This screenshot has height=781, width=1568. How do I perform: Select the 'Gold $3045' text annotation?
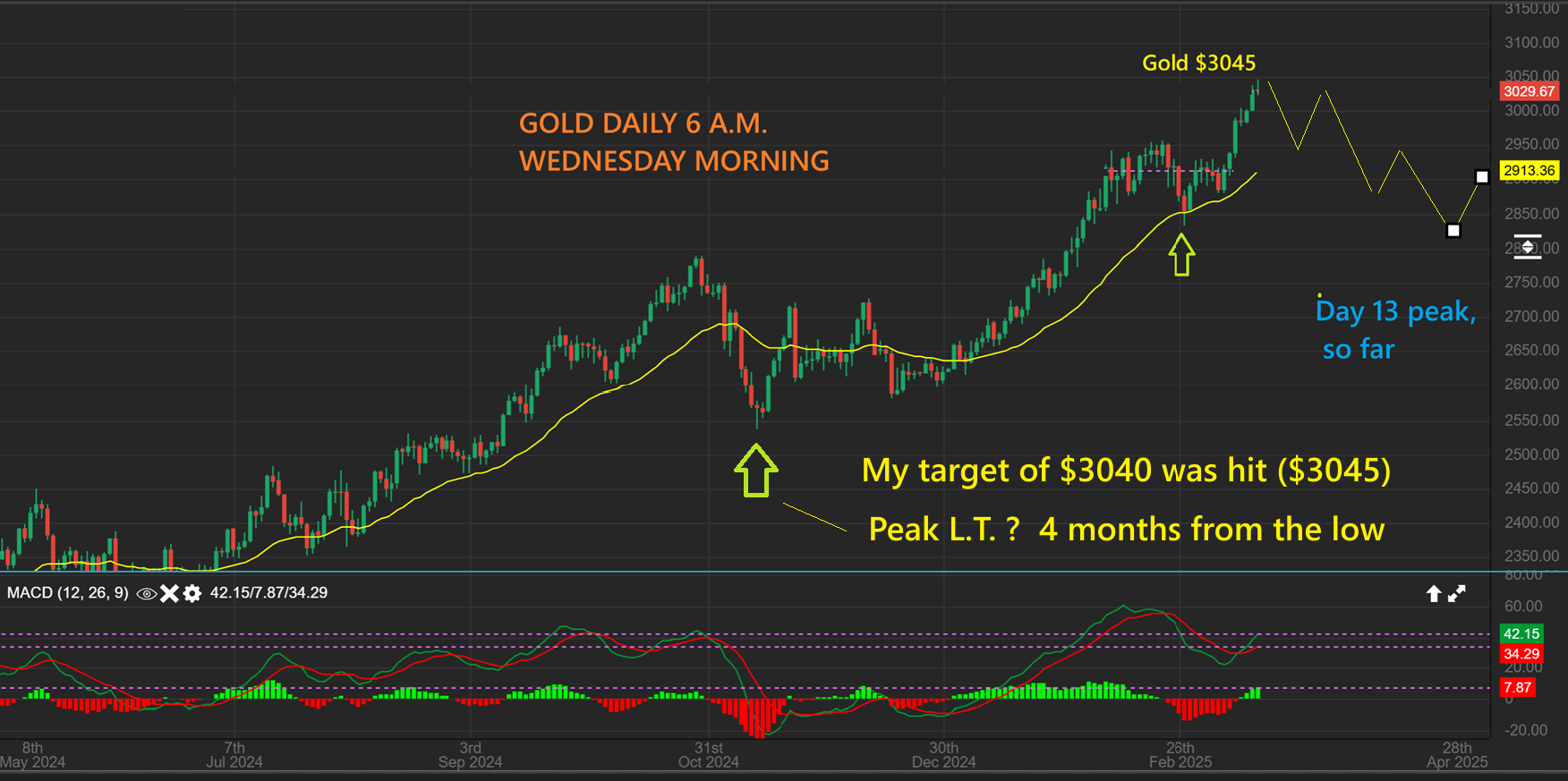[x=1199, y=63]
